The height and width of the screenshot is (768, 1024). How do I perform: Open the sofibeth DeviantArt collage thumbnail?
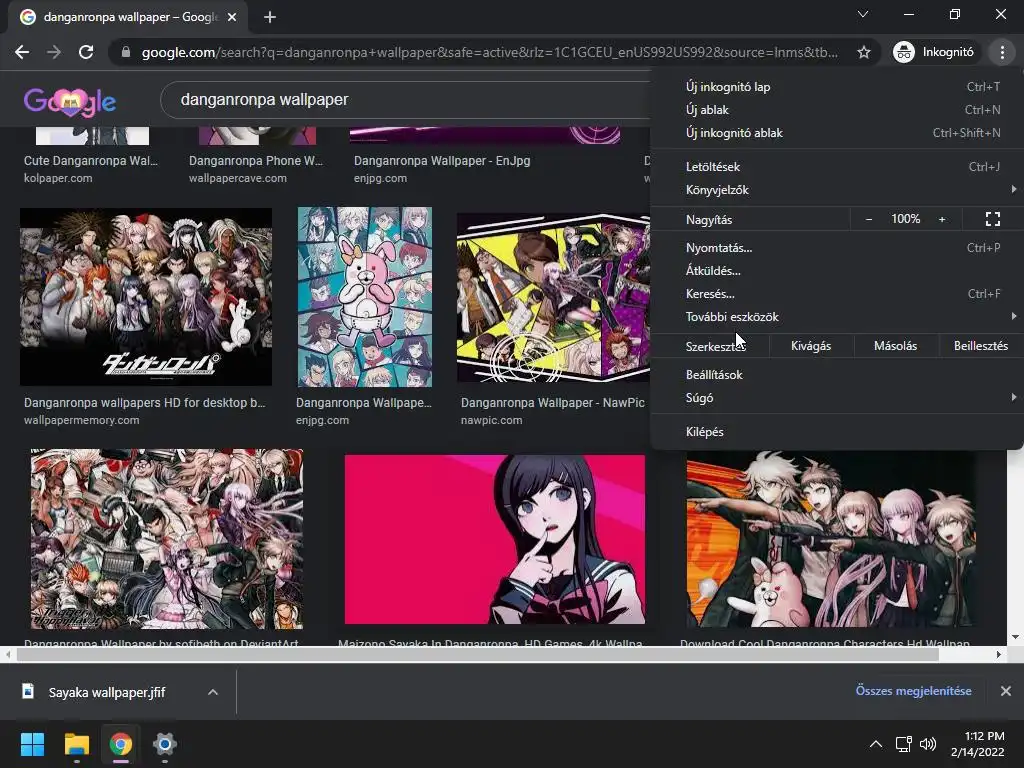point(167,539)
